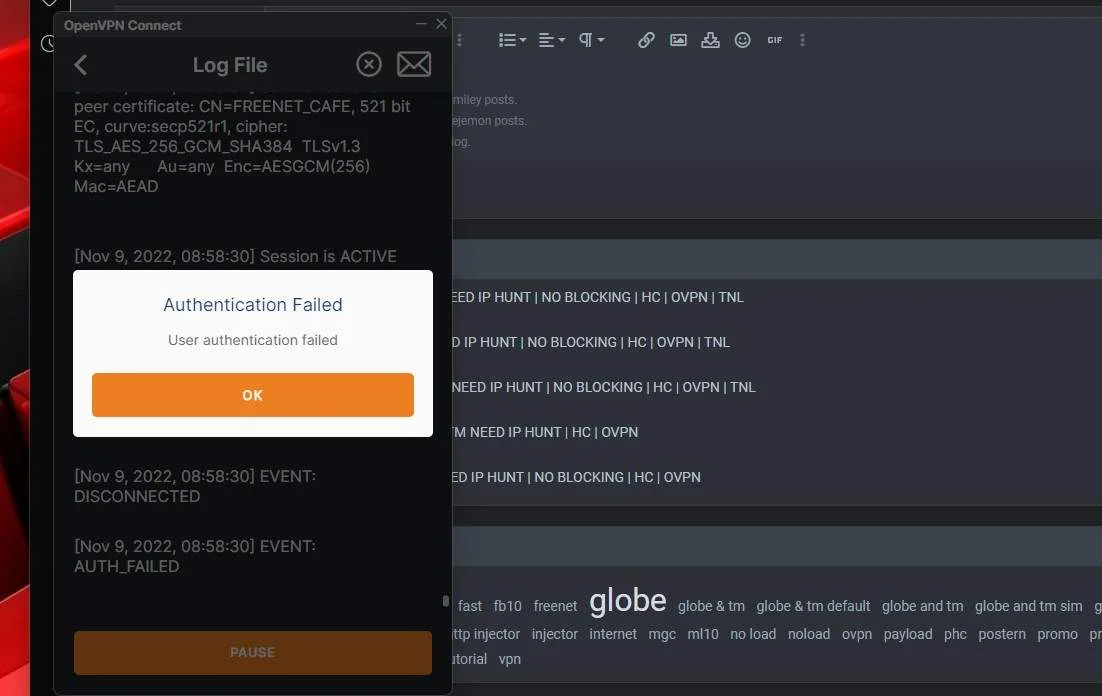Select the 'mgc' tag
This screenshot has height=696, width=1102.
pyautogui.click(x=662, y=634)
